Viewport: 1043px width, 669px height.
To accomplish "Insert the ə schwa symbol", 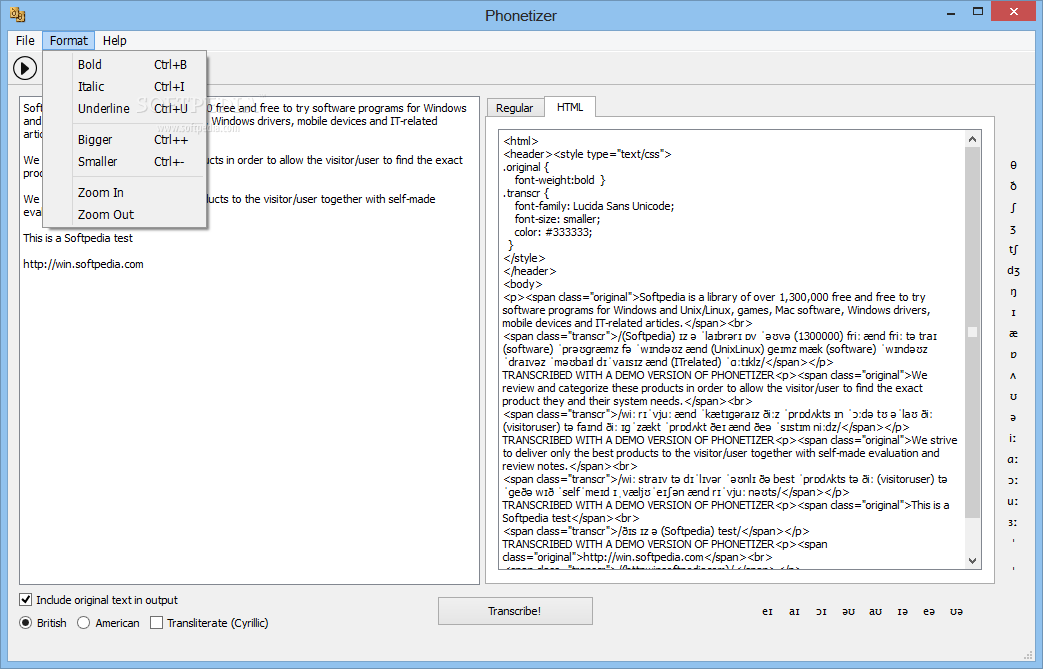I will pos(1013,418).
